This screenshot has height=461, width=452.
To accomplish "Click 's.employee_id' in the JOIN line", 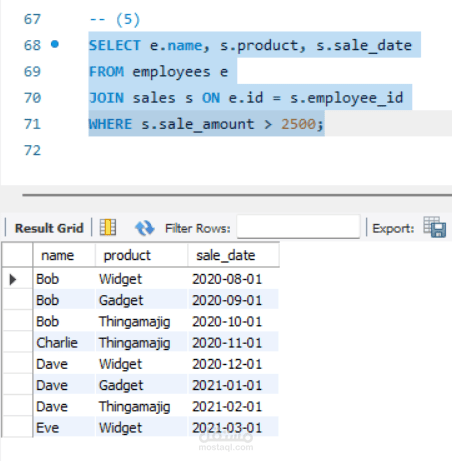I will pos(347,98).
